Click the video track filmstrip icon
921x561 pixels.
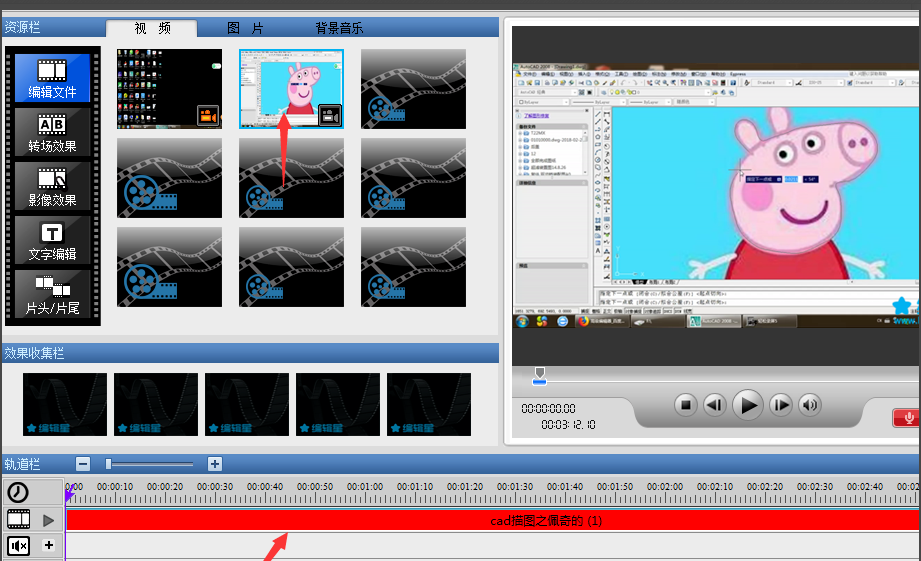(x=18, y=519)
